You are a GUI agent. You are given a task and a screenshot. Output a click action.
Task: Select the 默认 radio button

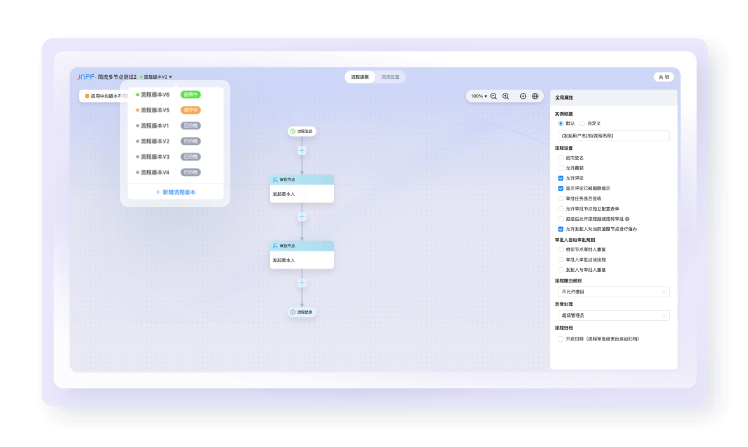point(561,124)
